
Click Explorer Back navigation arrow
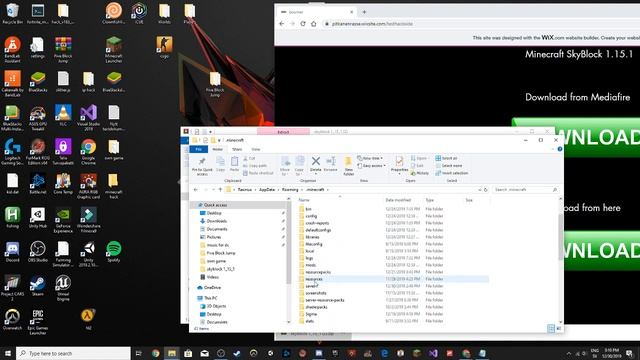pos(196,190)
